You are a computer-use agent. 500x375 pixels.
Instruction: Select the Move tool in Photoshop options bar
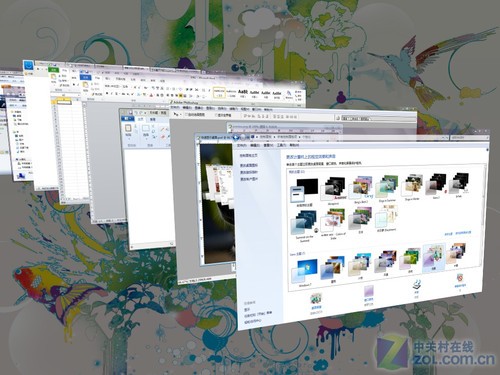[x=176, y=114]
